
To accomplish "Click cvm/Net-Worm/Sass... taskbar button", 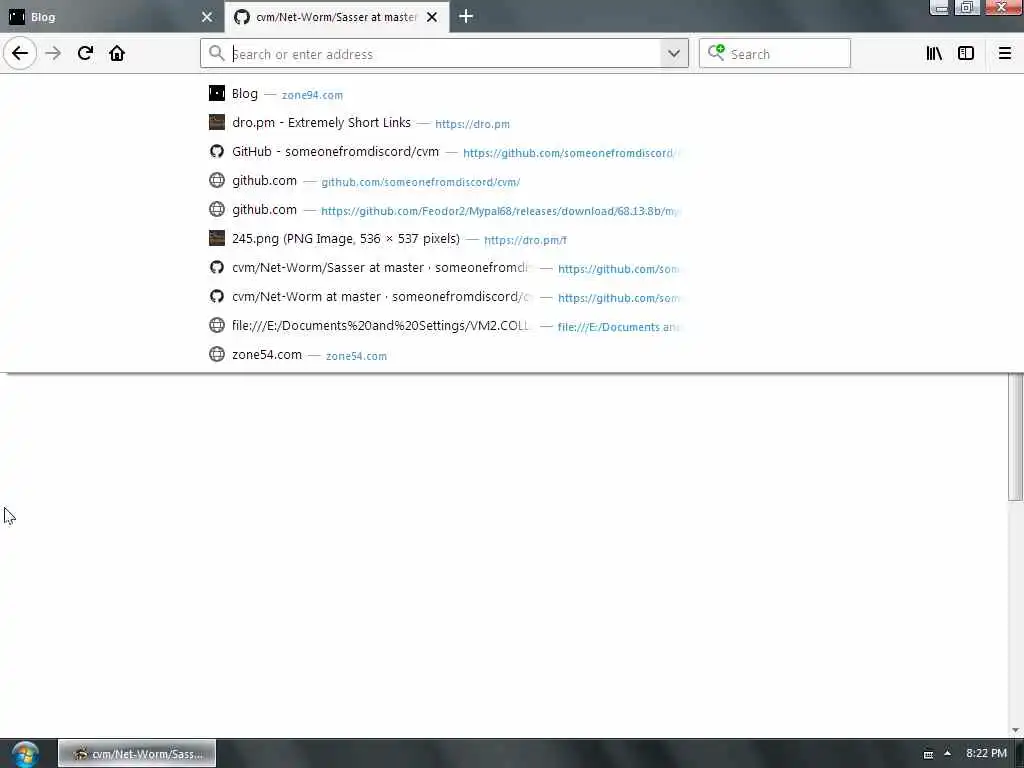I will pos(137,754).
